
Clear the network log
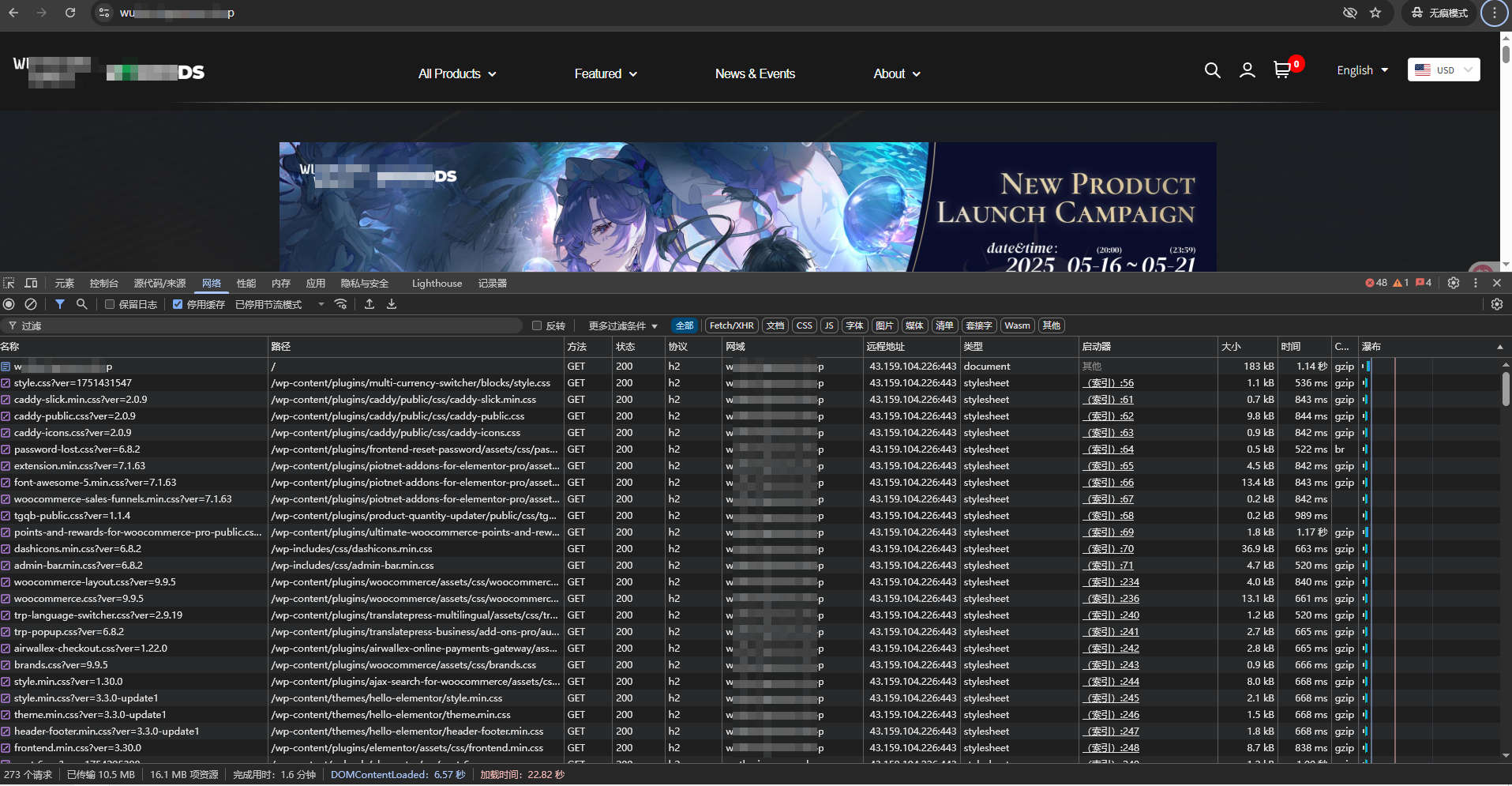31,304
